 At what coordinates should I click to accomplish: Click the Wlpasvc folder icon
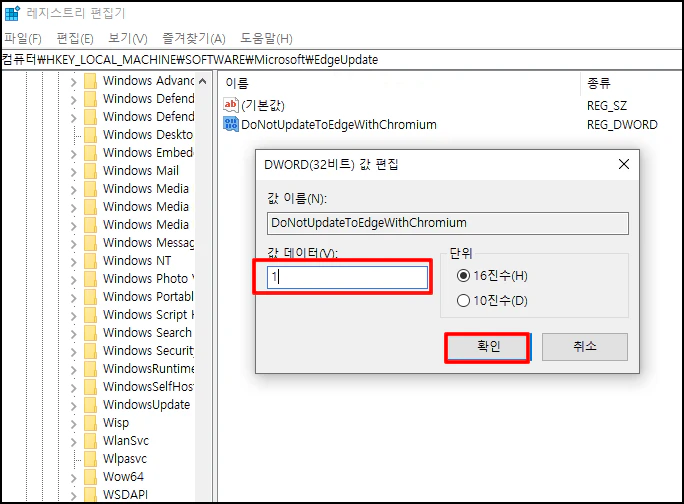[x=90, y=459]
